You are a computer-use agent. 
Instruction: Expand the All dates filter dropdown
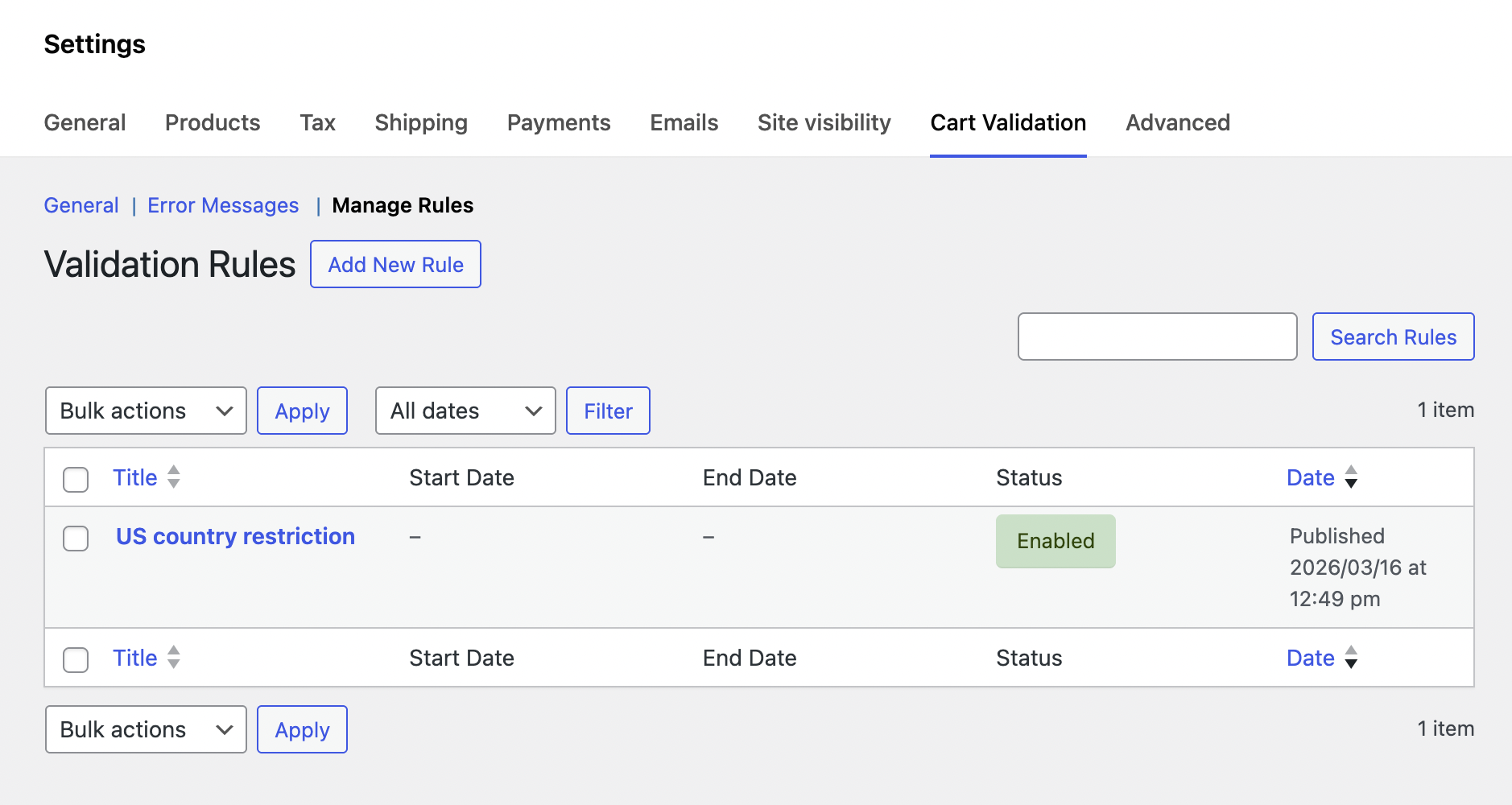click(x=465, y=411)
